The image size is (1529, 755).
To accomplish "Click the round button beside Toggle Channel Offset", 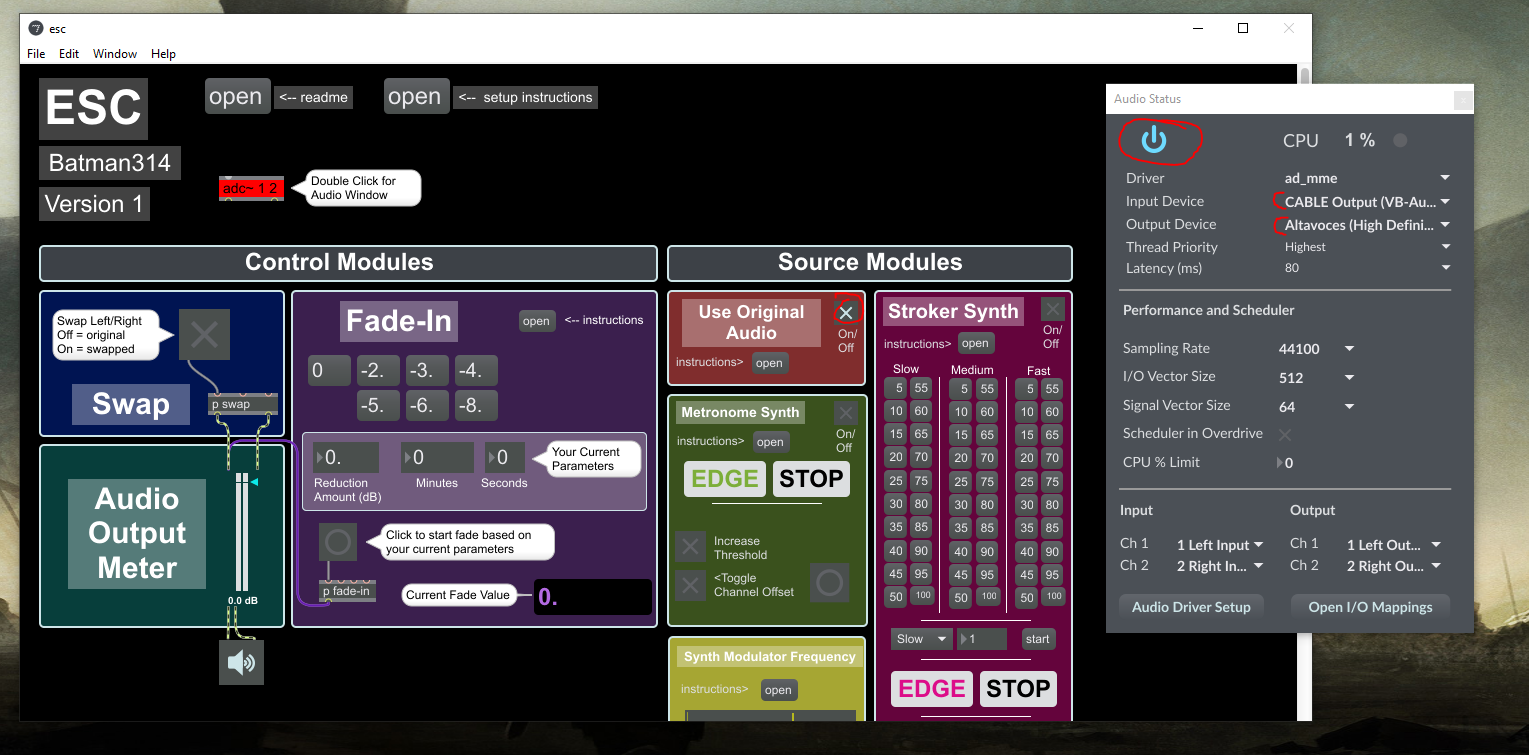I will point(829,583).
